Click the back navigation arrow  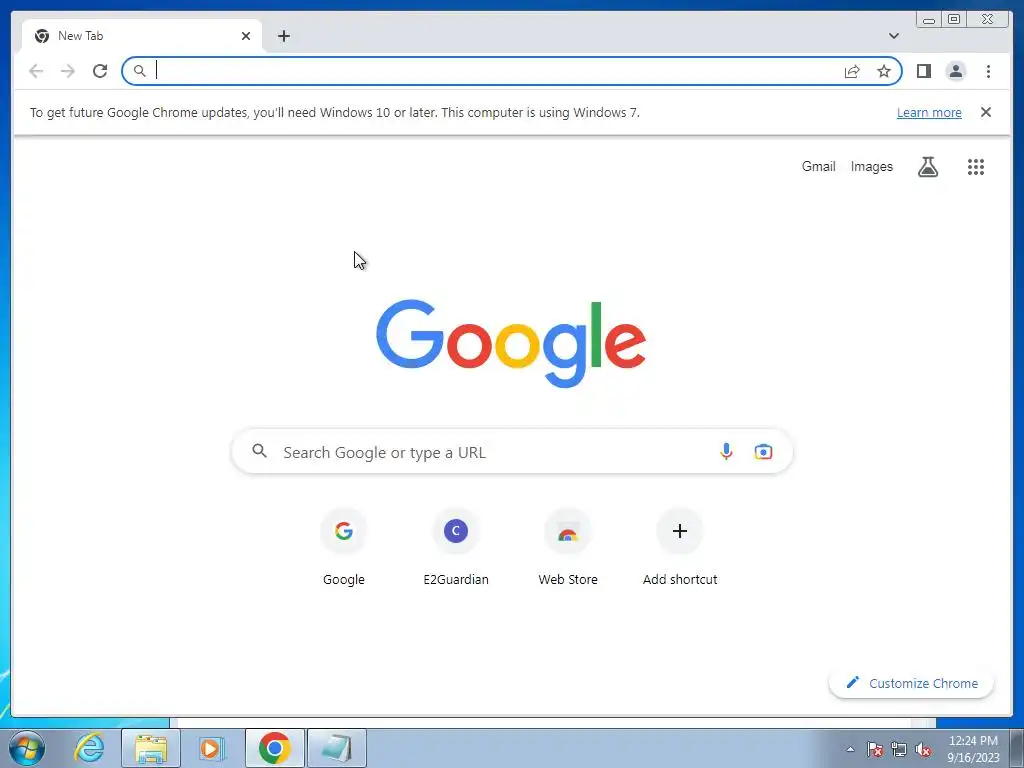[36, 71]
